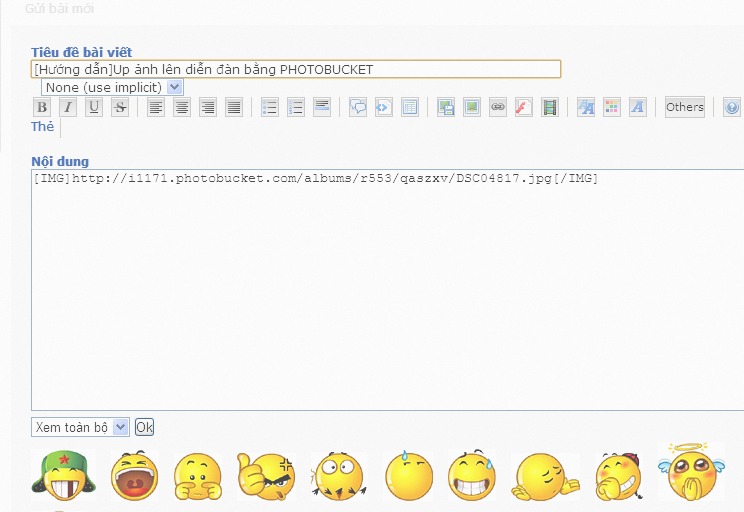Insert table icon
The height and width of the screenshot is (512, 744).
(410, 108)
